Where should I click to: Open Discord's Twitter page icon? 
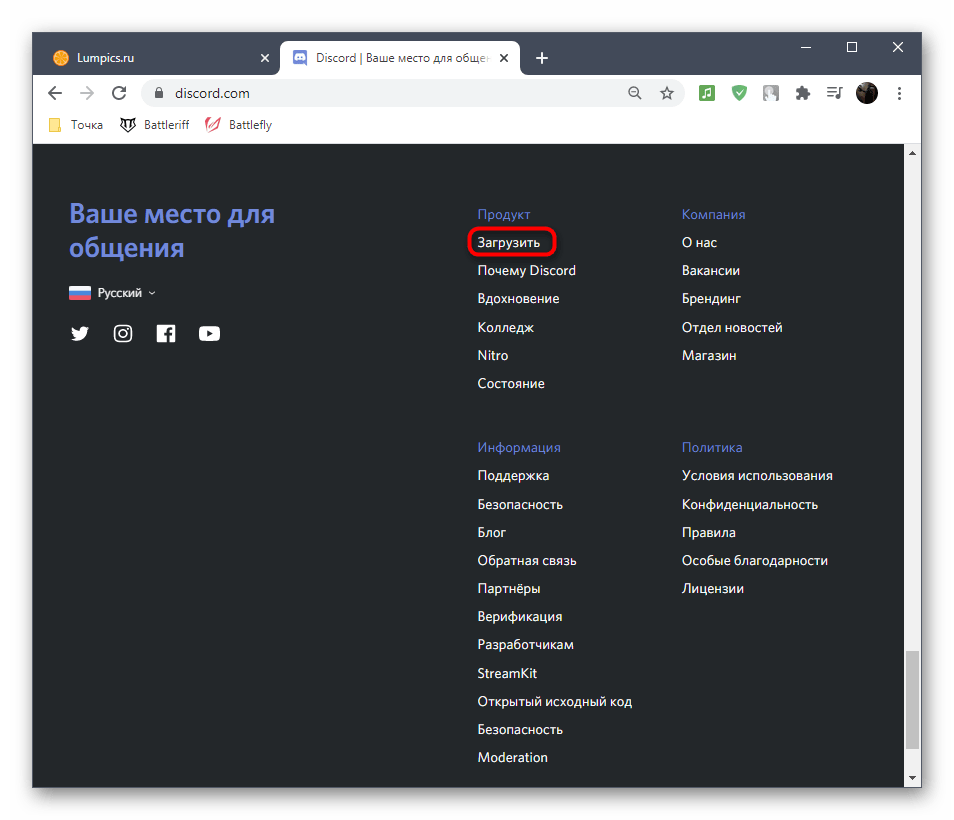coord(80,334)
